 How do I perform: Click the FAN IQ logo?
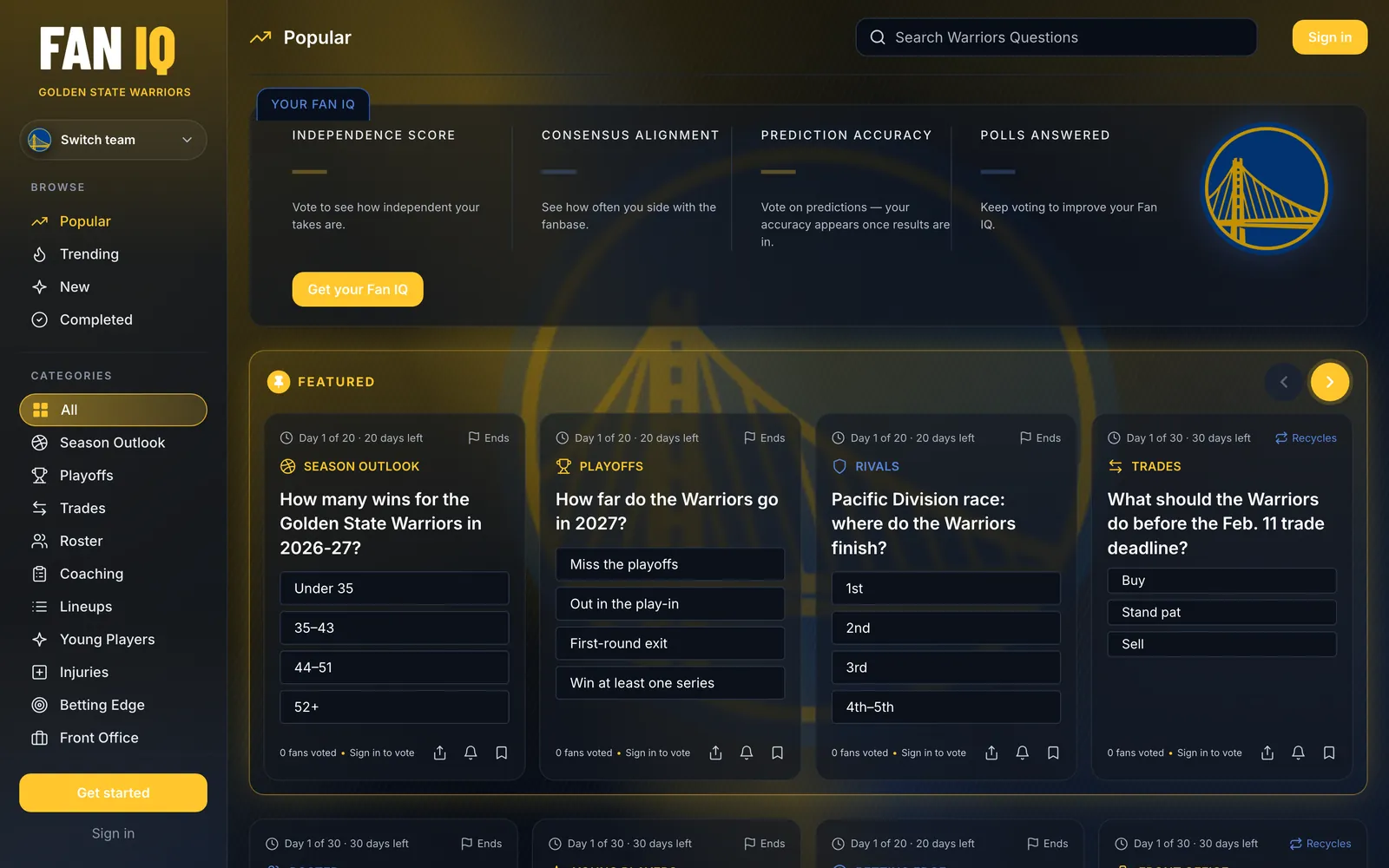[x=108, y=49]
